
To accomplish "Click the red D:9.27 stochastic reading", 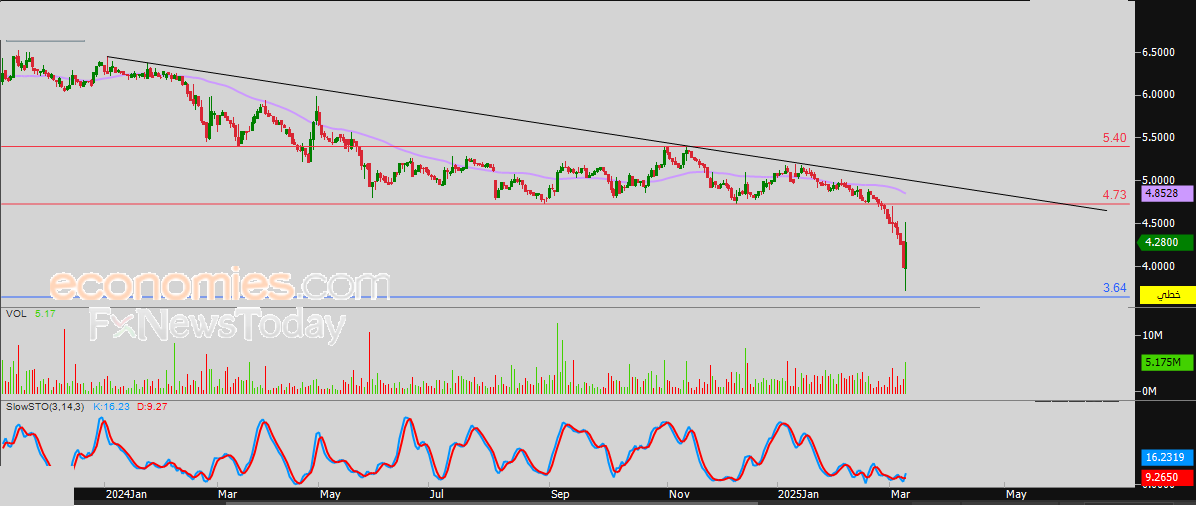I will point(150,407).
